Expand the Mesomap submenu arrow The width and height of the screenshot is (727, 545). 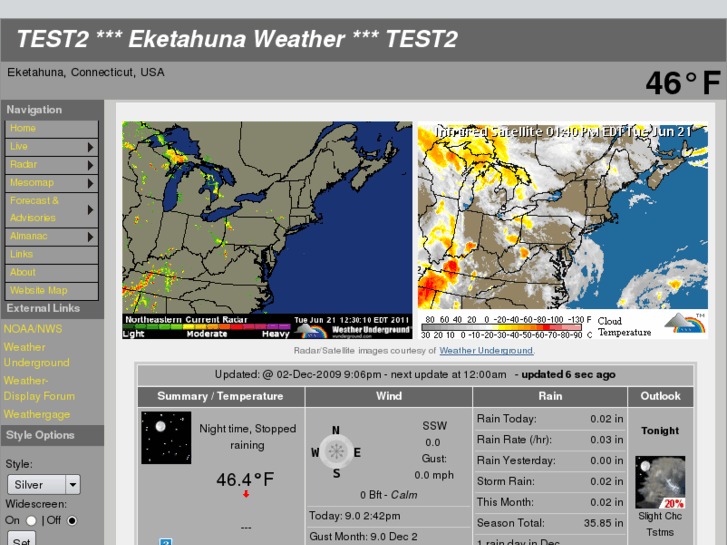click(90, 184)
